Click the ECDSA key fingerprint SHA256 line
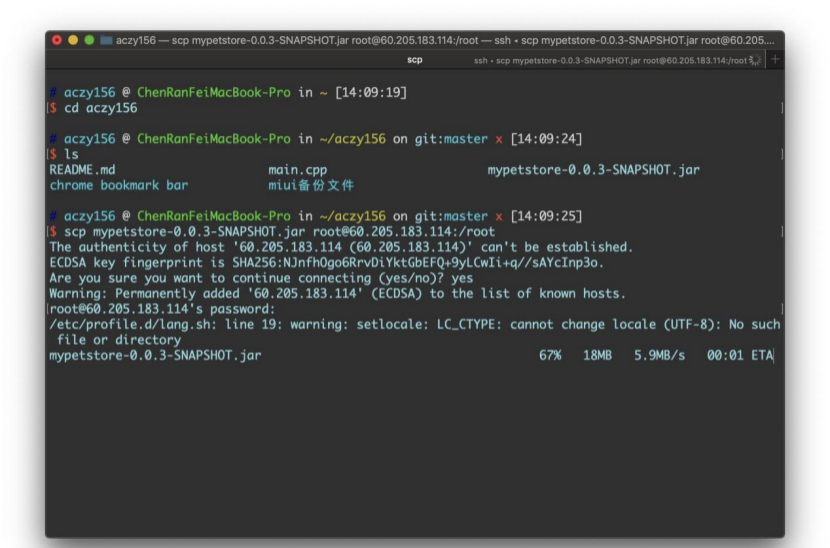This screenshot has height=548, width=830. [x=326, y=263]
